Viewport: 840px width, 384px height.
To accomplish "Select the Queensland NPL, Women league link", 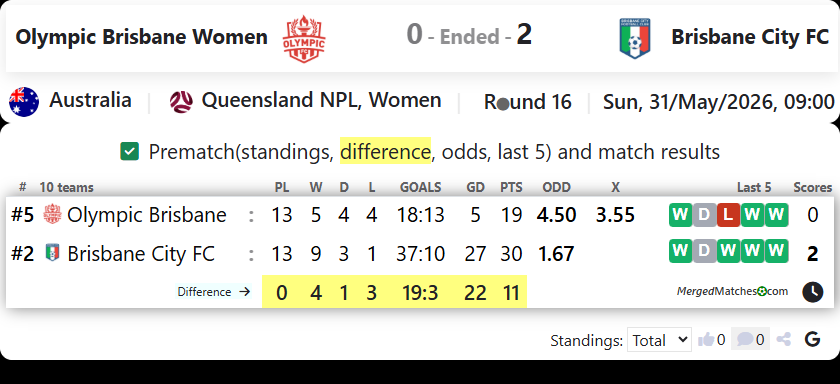I will pyautogui.click(x=321, y=100).
